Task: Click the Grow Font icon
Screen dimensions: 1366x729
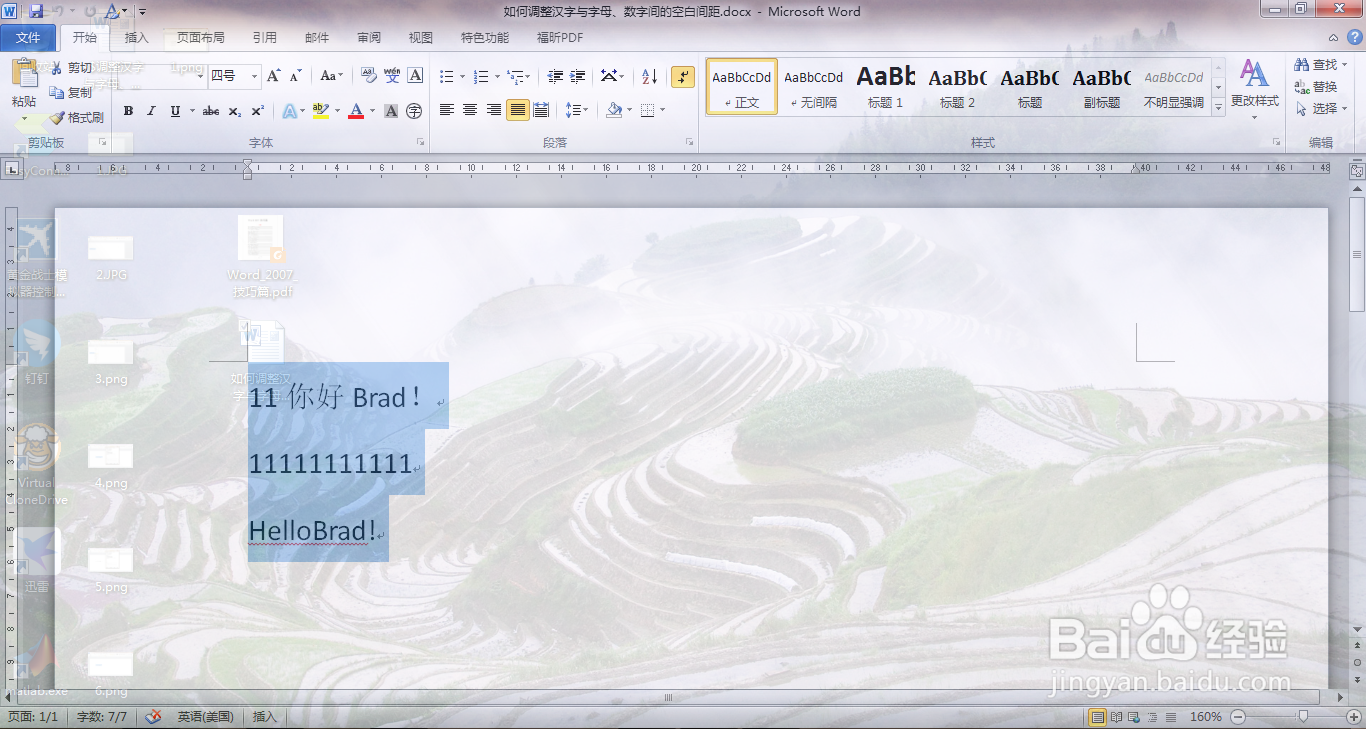Action: pos(274,76)
